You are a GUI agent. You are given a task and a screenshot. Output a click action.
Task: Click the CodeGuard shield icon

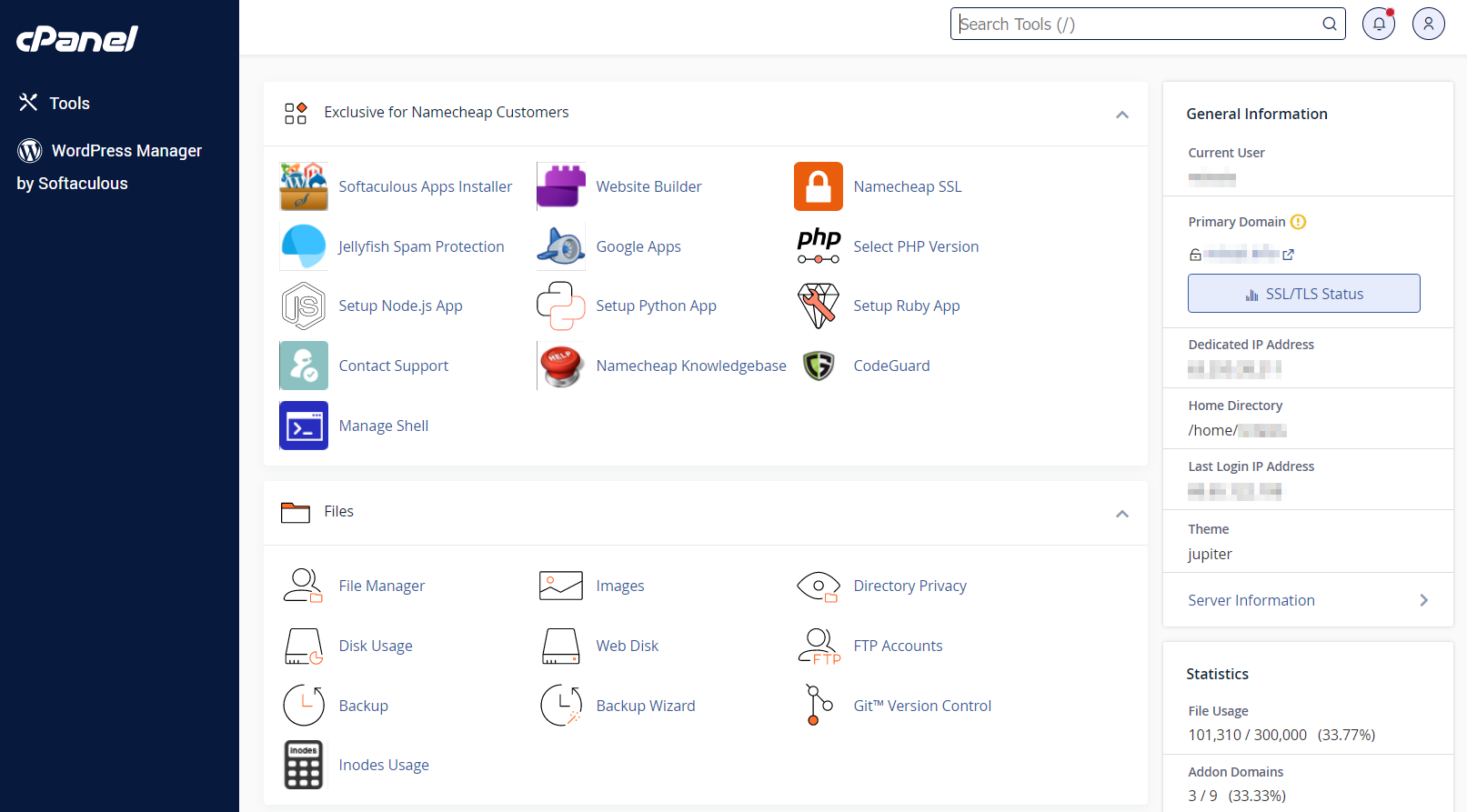818,366
